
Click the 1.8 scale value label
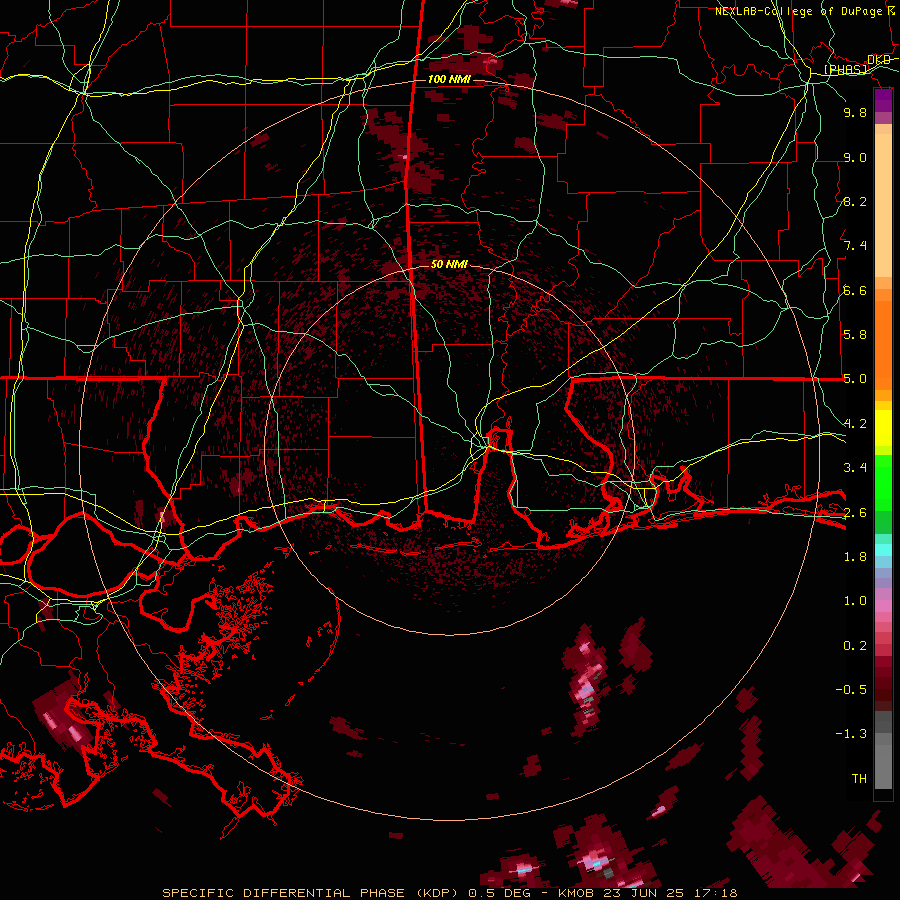(855, 557)
